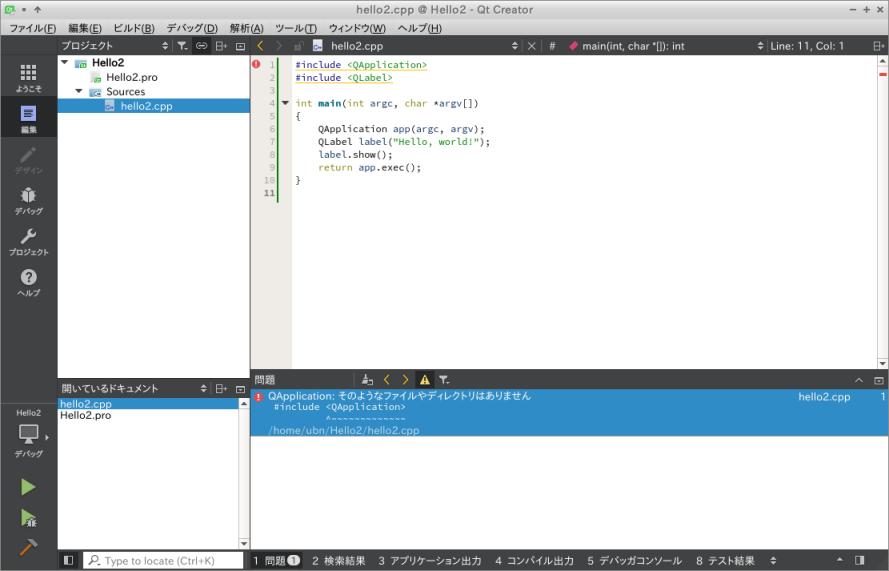The height and width of the screenshot is (571, 889).
Task: Click Line: 11, Col: 1 position indicator
Action: (x=807, y=46)
